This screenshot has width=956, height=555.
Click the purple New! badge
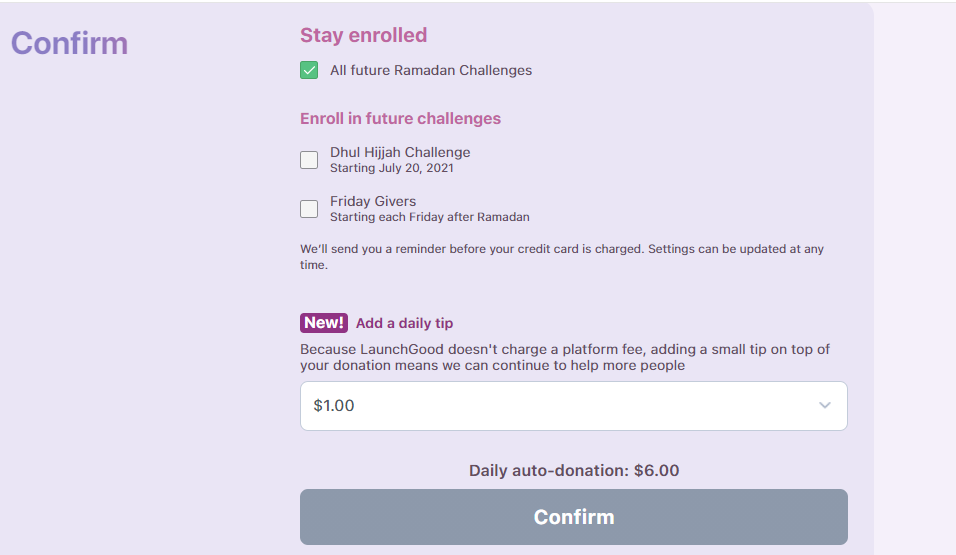324,323
